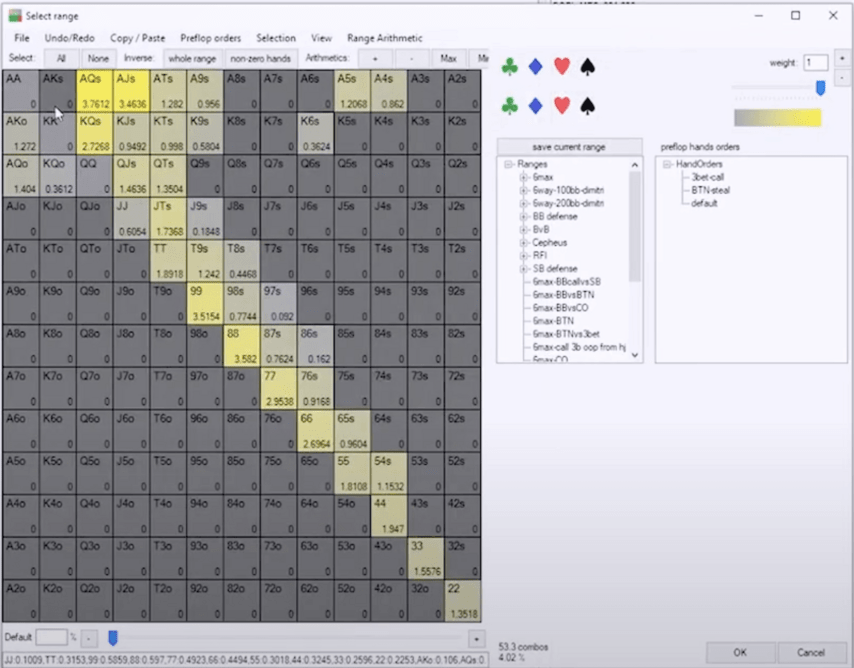Screen dimensions: 854x668
Task: Click the Arithmetics minus button
Action: tap(411, 58)
